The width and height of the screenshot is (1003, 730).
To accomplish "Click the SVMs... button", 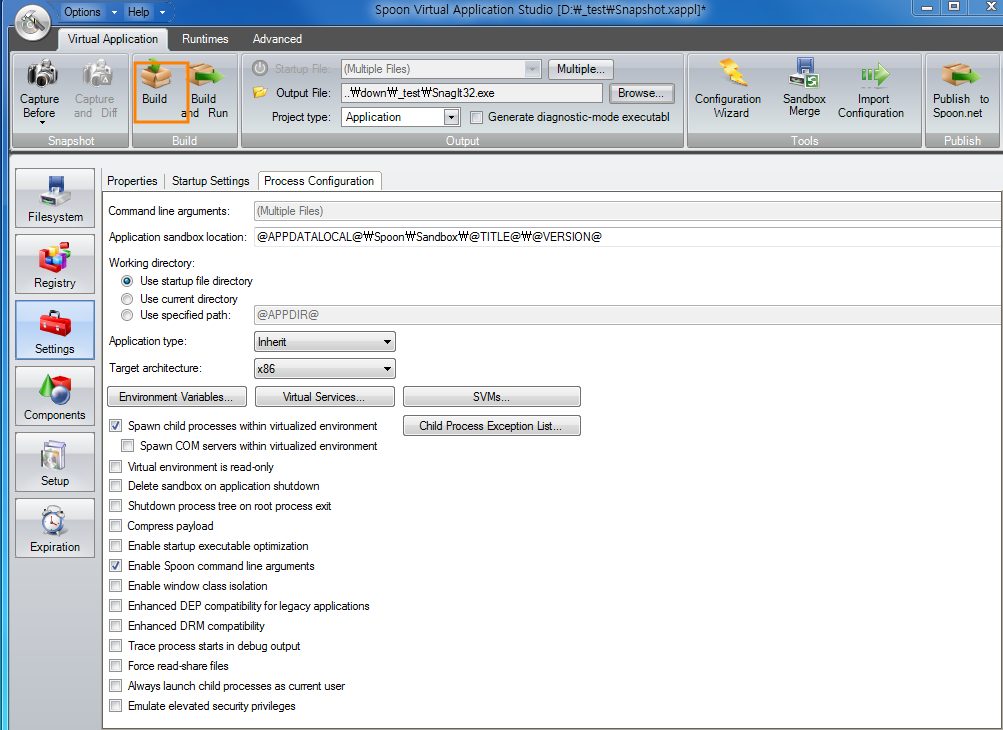I will 491,397.
